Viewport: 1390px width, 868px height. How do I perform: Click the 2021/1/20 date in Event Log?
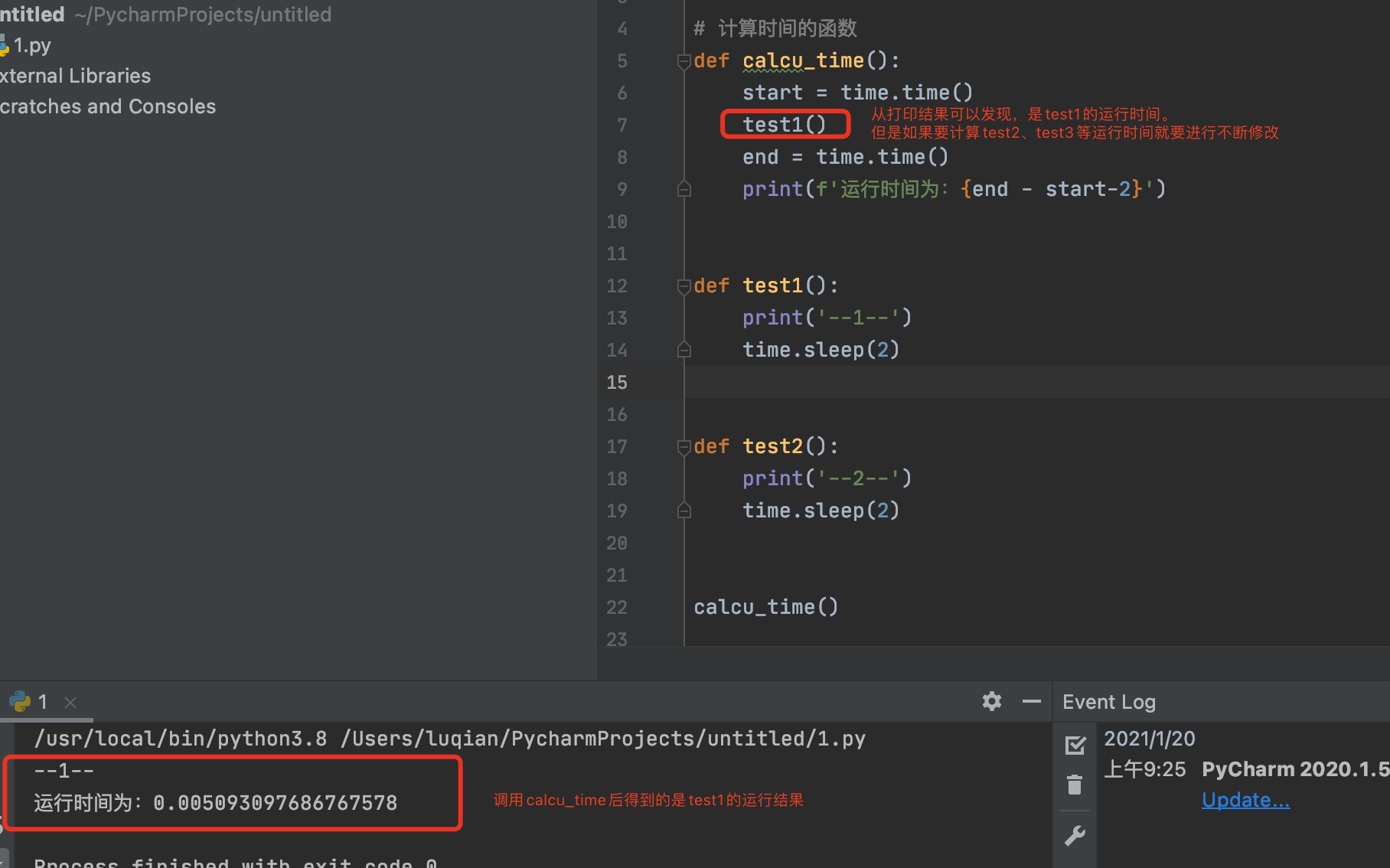pos(1150,739)
